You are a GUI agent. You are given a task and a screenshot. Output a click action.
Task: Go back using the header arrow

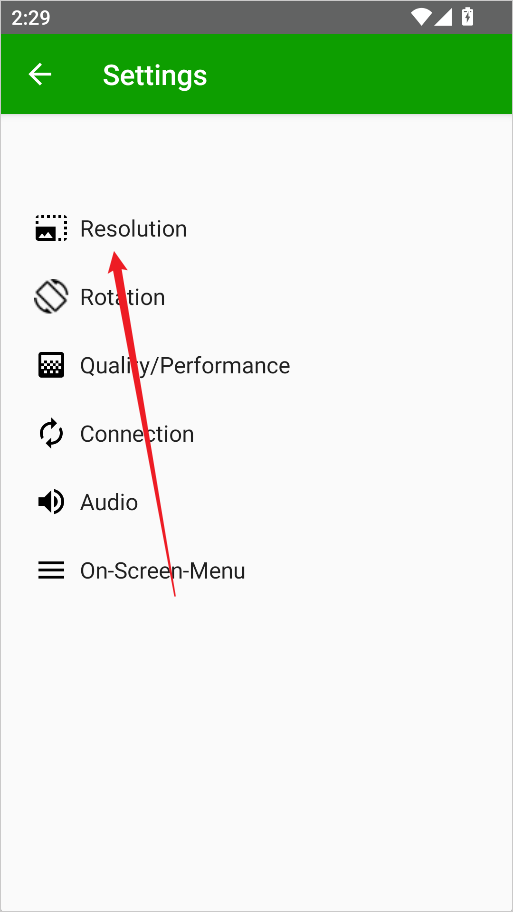tap(40, 74)
